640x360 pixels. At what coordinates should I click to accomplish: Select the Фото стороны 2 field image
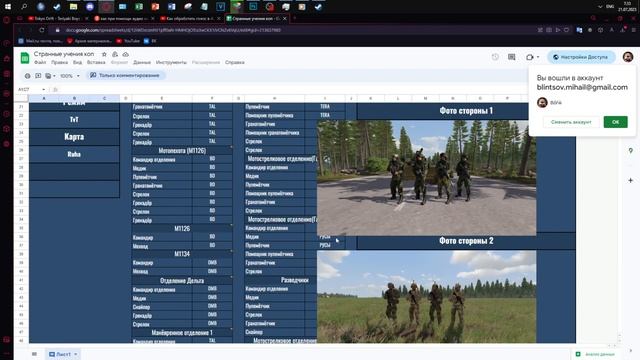coord(427,297)
